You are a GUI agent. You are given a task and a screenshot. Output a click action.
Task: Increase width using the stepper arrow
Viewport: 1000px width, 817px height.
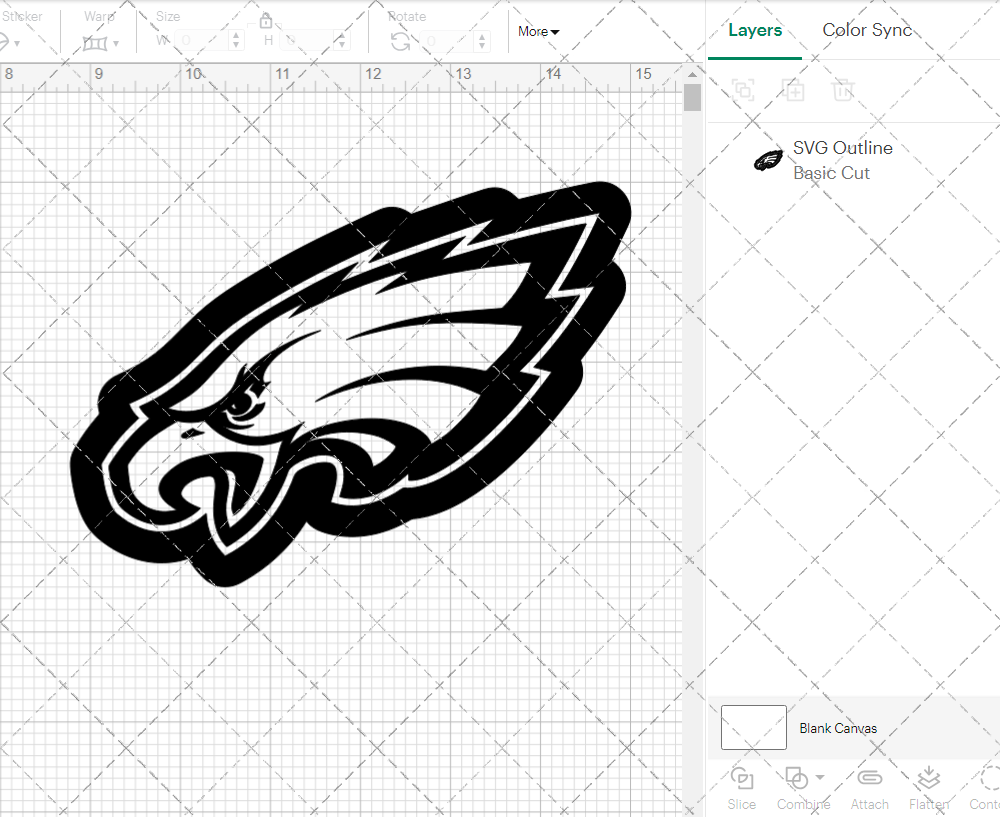[x=235, y=35]
